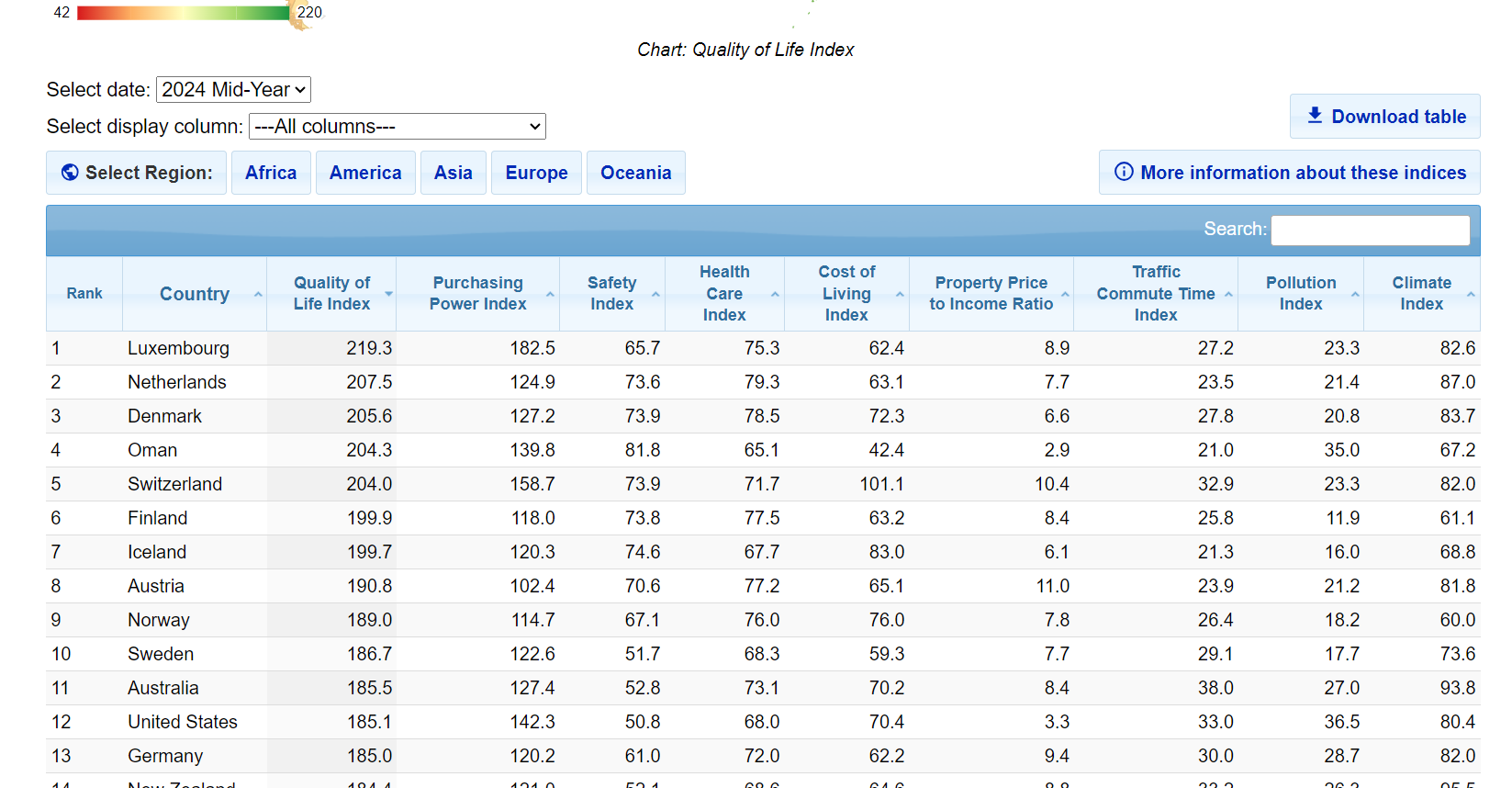1512x788 pixels.
Task: Click the Quality of Life Index header text
Action: pos(331,294)
